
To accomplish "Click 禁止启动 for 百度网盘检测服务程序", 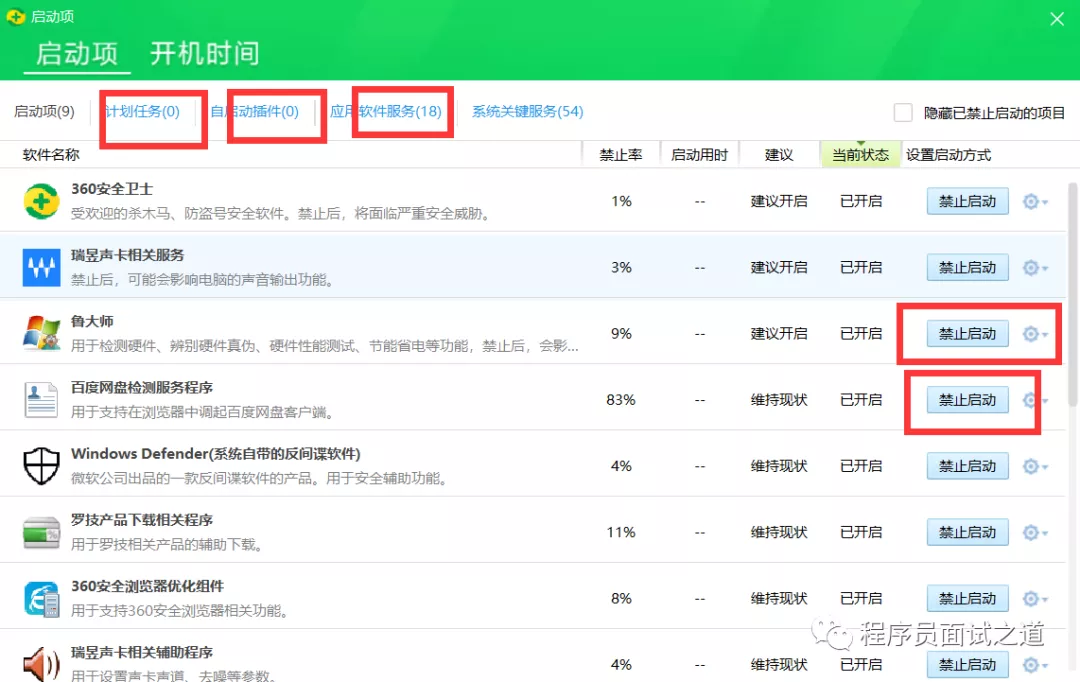I will click(x=968, y=400).
